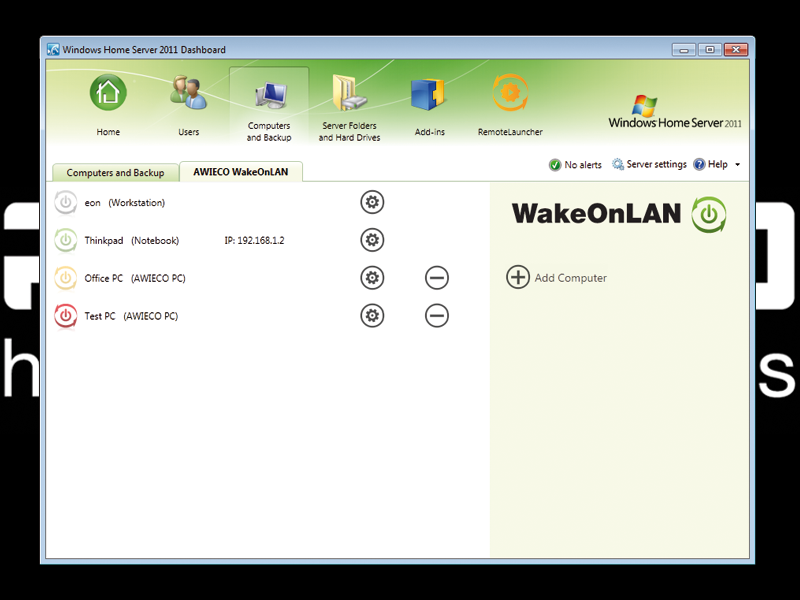The height and width of the screenshot is (600, 800).
Task: Select Thinkpad (Notebook) entry text
Action: click(x=132, y=240)
